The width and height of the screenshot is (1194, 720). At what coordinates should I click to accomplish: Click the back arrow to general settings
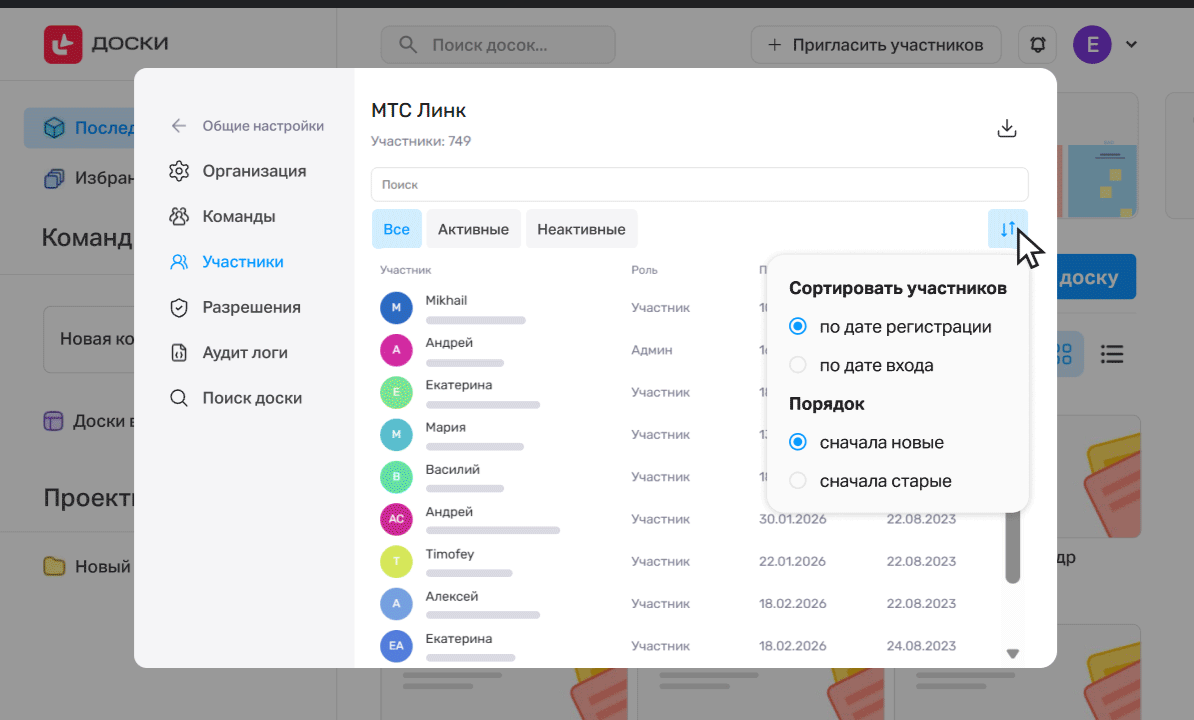click(179, 126)
